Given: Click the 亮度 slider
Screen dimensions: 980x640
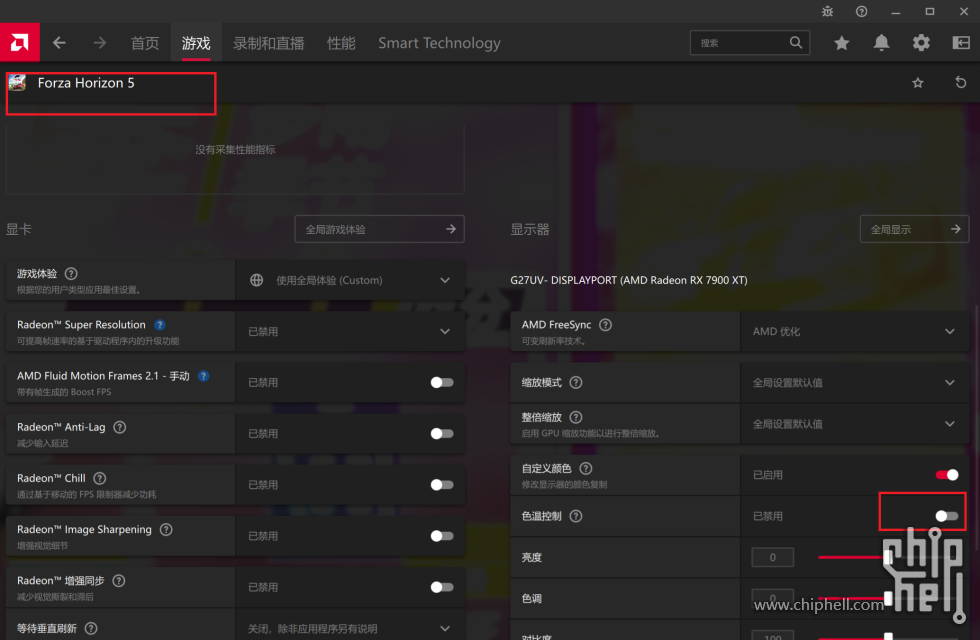Looking at the screenshot, I should click(888, 557).
